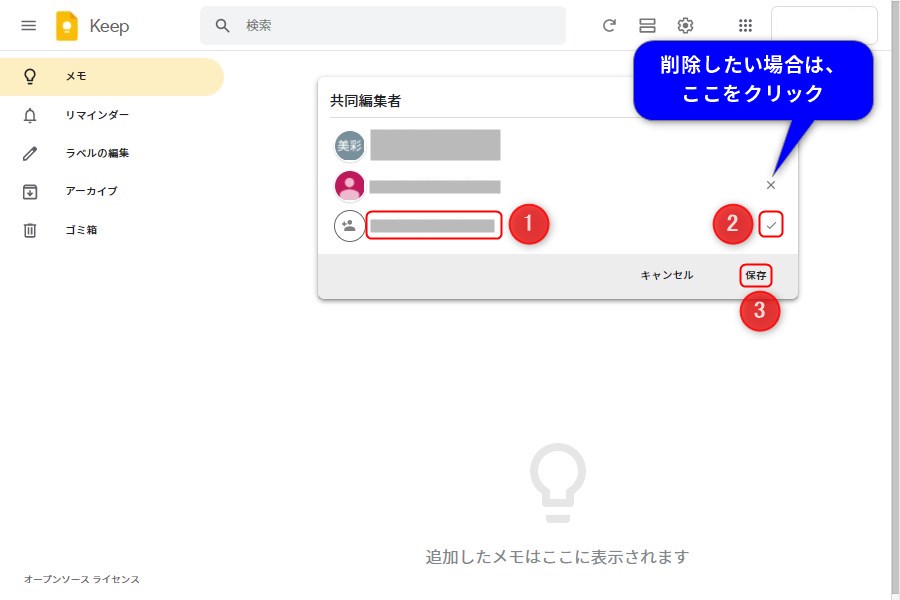
Task: Go to アーカイブ in the sidebar
Action: (x=90, y=191)
